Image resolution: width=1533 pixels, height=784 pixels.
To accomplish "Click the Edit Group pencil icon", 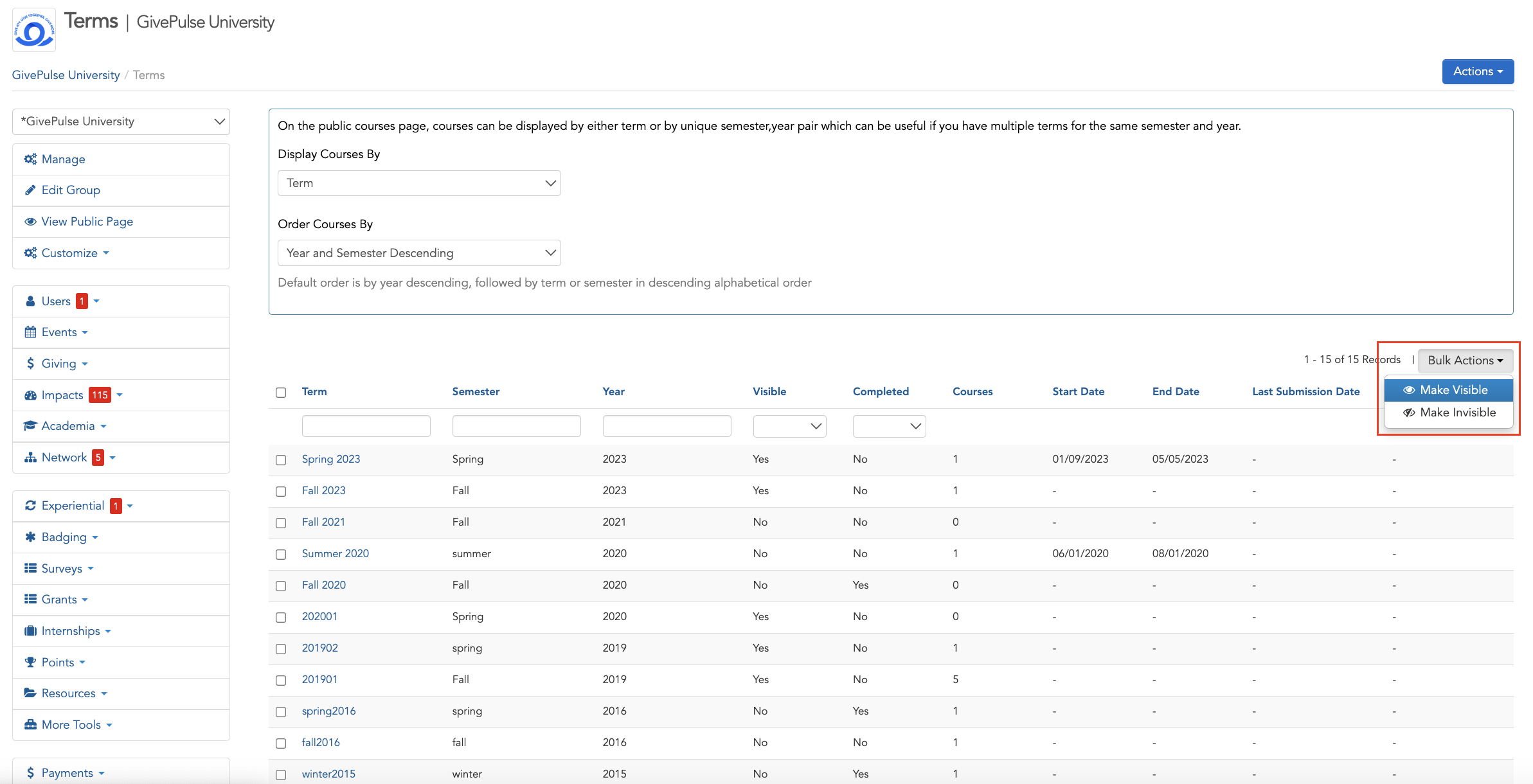I will point(30,190).
